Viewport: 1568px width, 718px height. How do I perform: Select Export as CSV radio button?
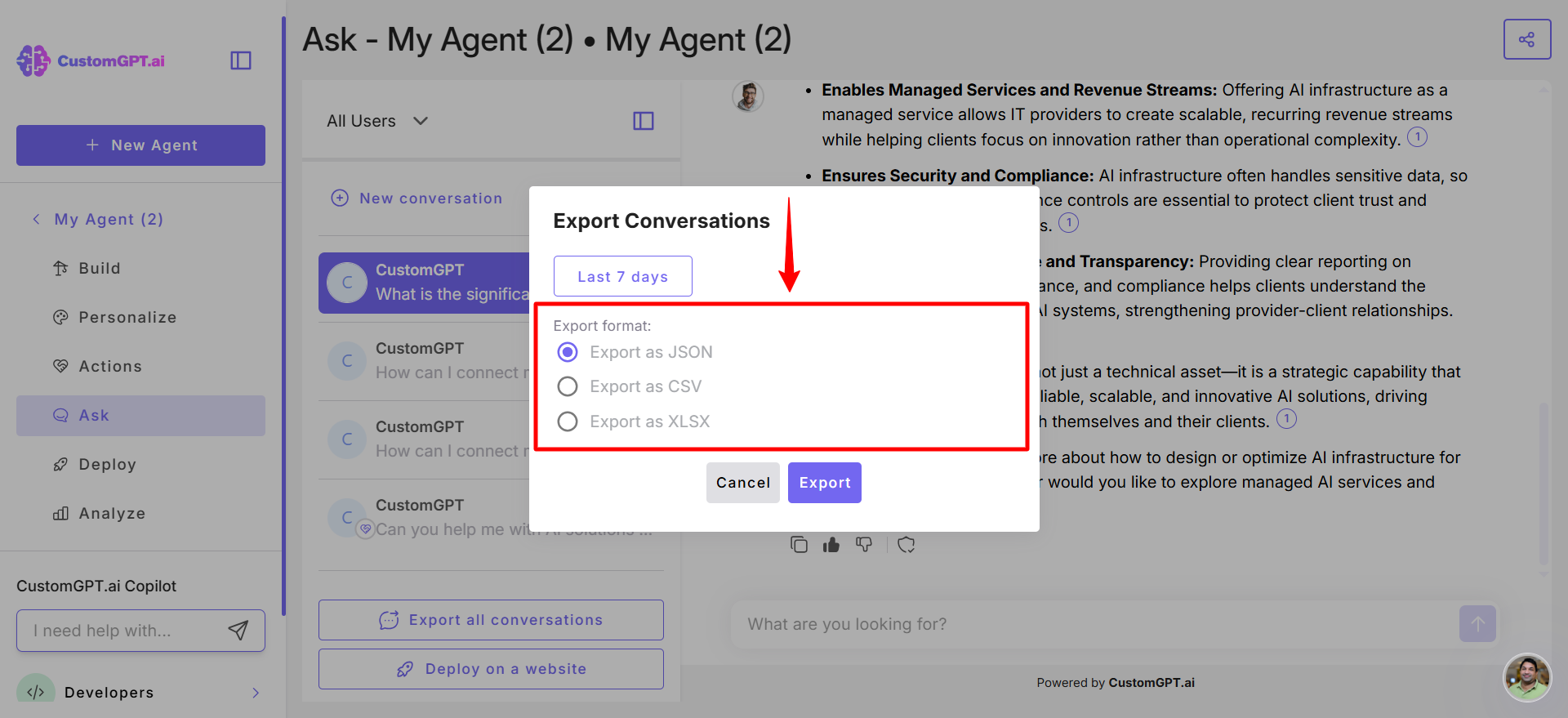click(x=568, y=386)
